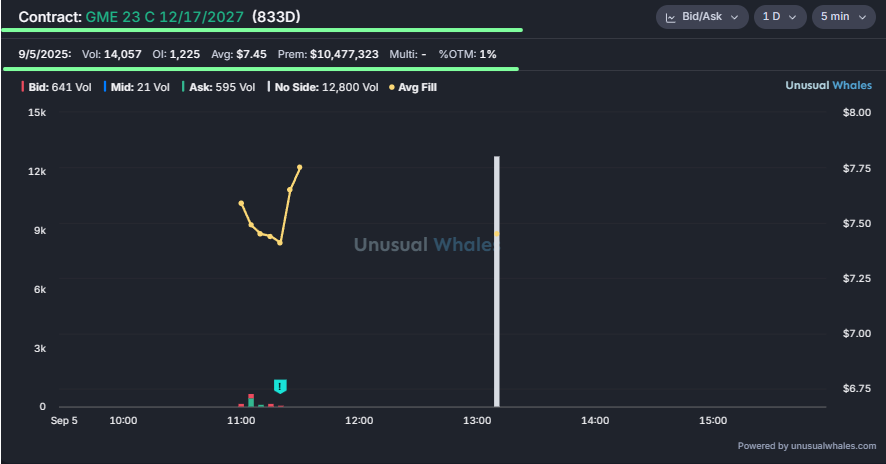Open the Bid/Ask chart type dropdown
This screenshot has width=886, height=464.
point(702,17)
